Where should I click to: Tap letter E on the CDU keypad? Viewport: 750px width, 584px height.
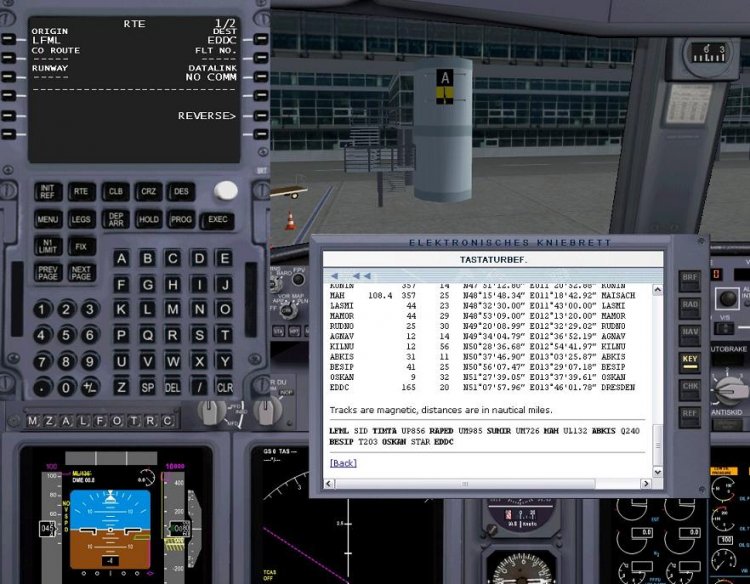[224, 259]
